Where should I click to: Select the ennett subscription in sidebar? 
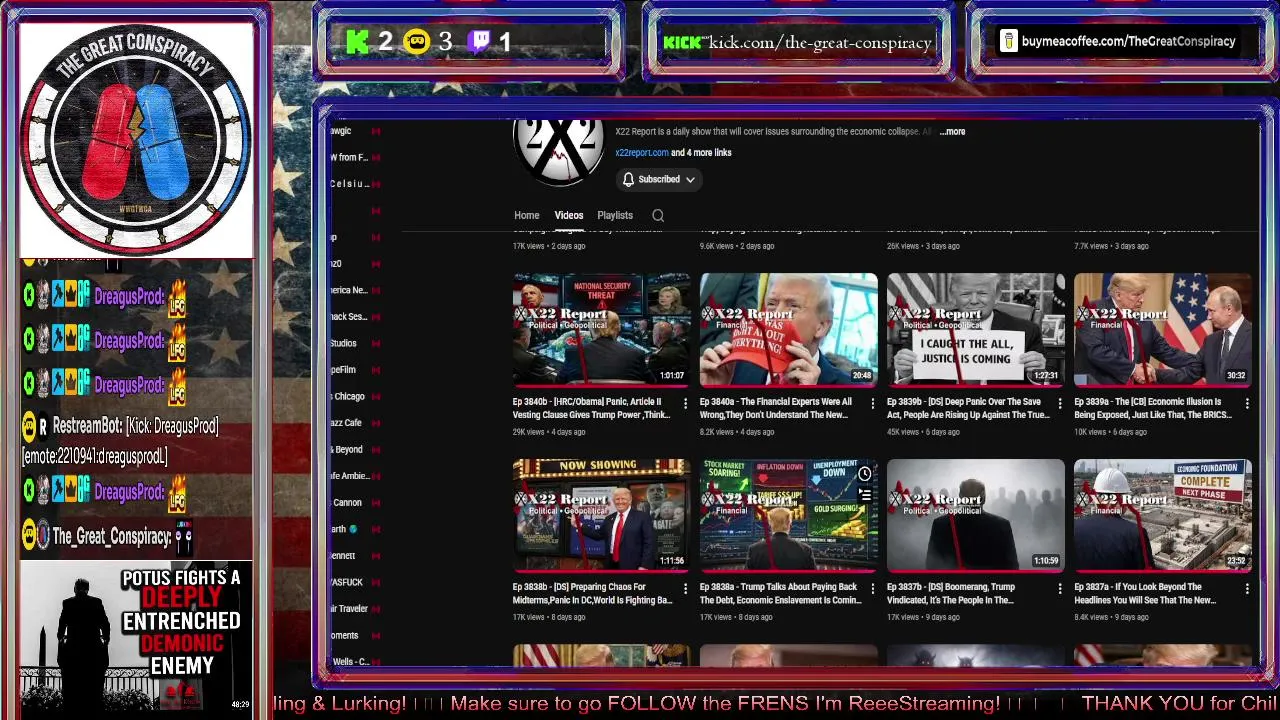(343, 555)
